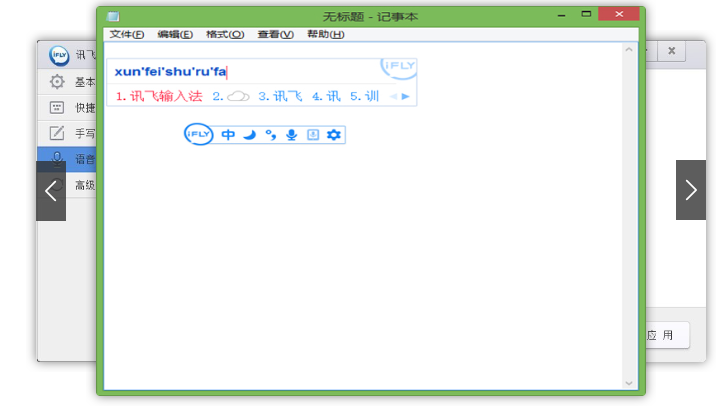Image resolution: width=724 pixels, height=406 pixels.
Task: Switch the punctuation mode icon on iFLY toolbar
Action: (x=271, y=135)
